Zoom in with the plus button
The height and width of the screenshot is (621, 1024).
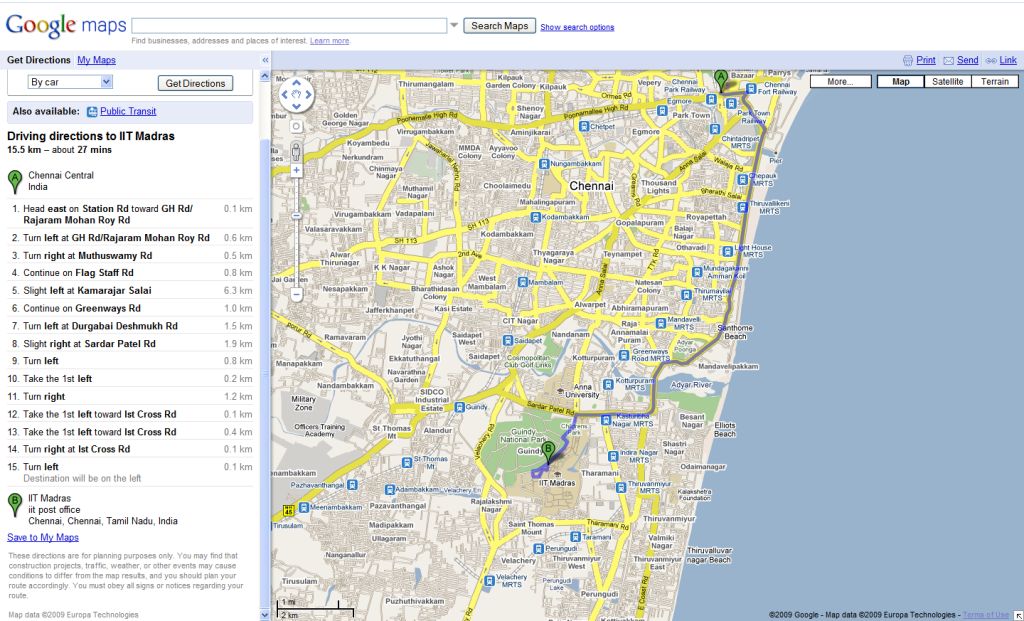[x=296, y=170]
